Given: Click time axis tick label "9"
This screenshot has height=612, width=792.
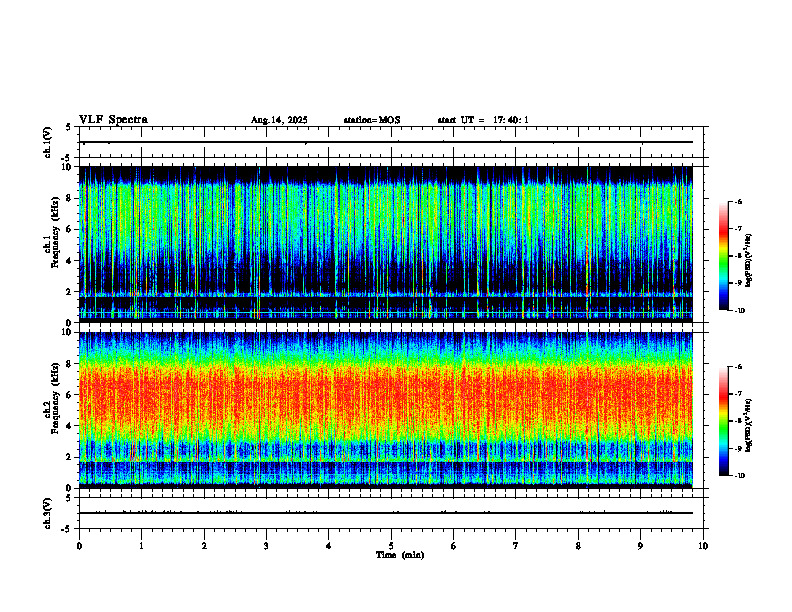Looking at the screenshot, I should click(640, 546).
